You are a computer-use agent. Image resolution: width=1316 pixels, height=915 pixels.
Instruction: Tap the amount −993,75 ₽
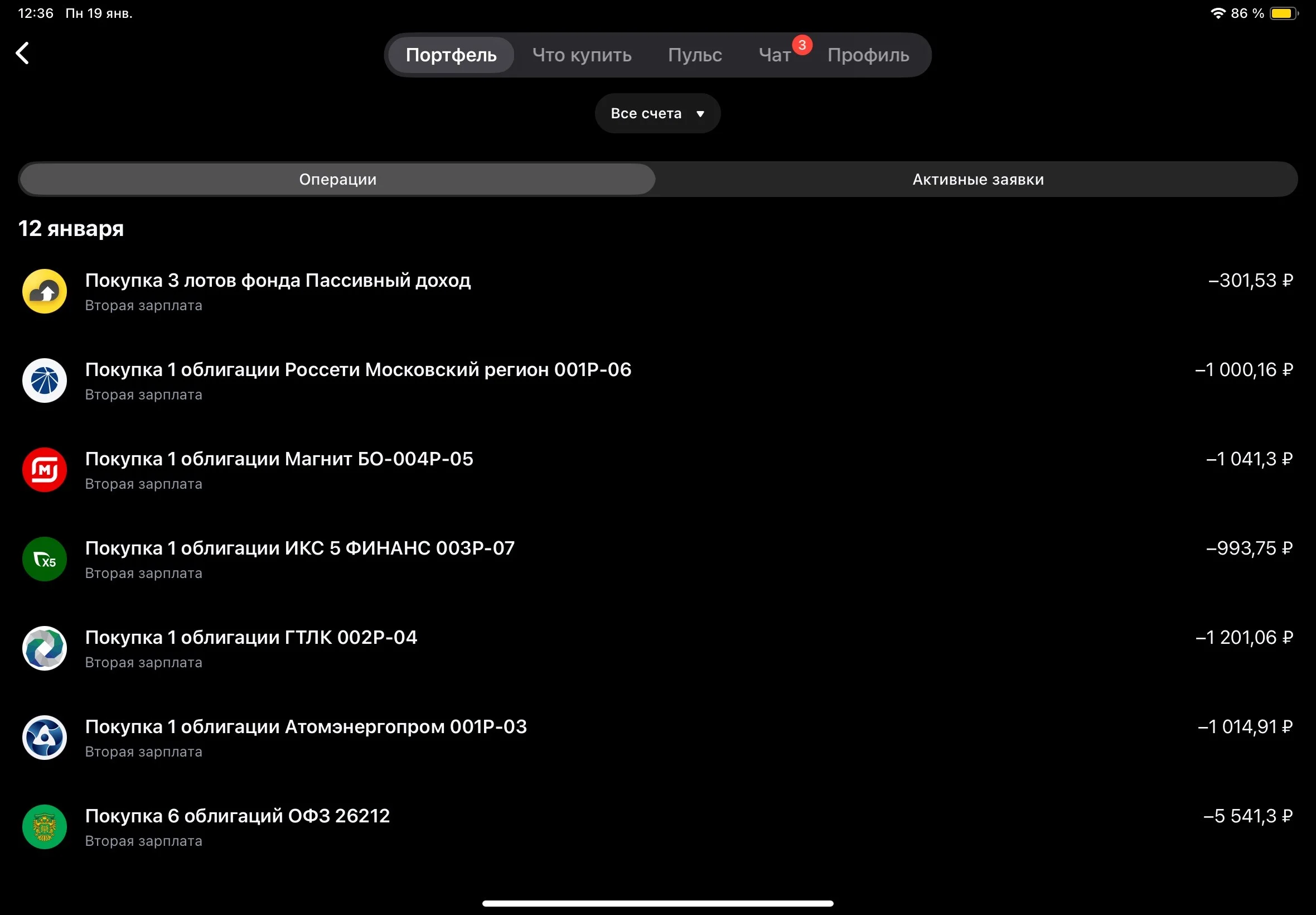(x=1249, y=548)
